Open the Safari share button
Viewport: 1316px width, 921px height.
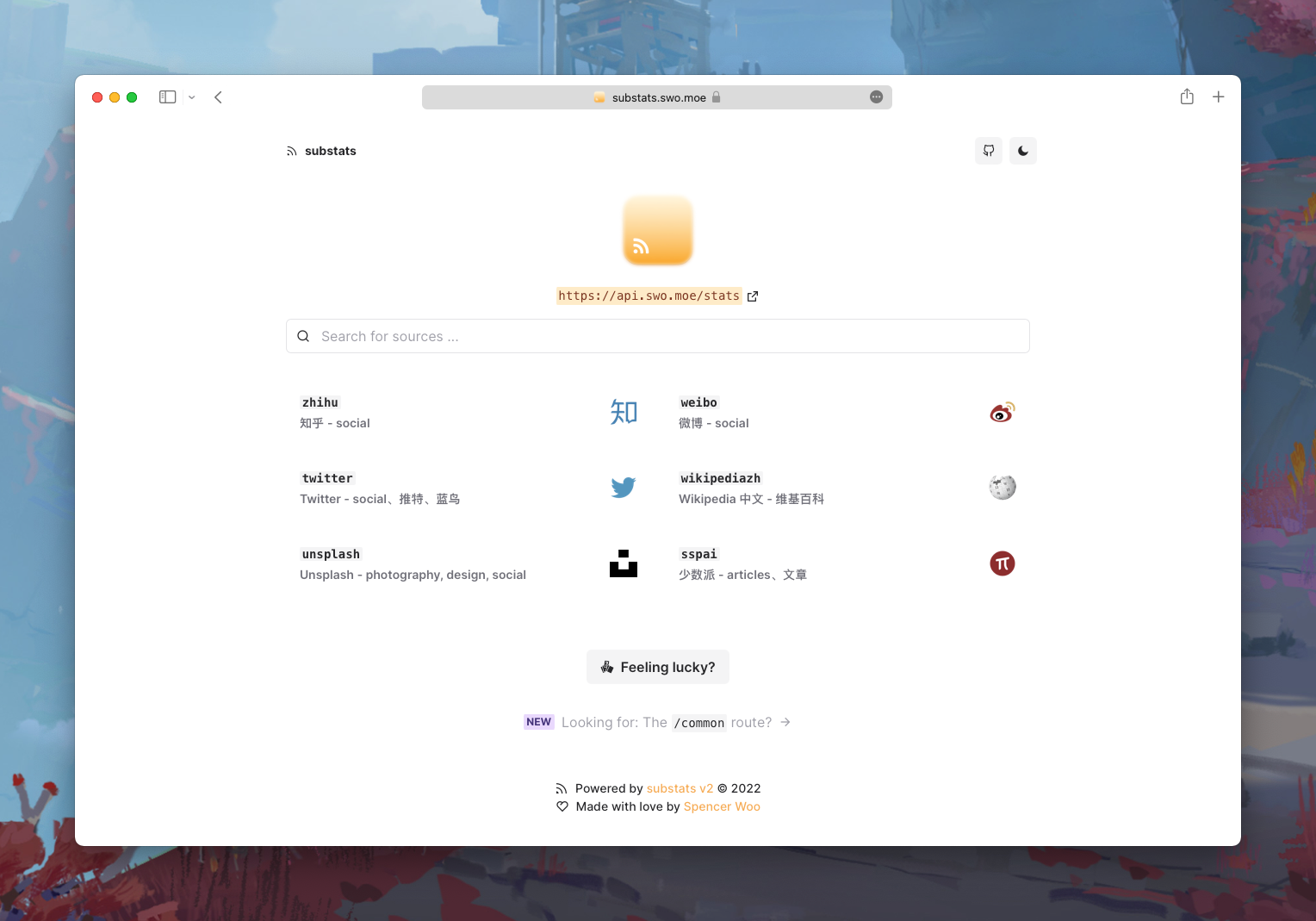click(x=1187, y=96)
